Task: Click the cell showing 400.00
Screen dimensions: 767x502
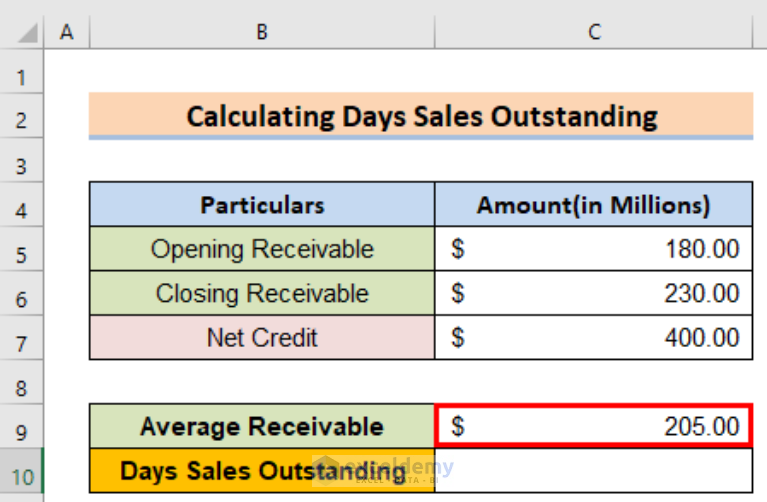Action: (593, 338)
